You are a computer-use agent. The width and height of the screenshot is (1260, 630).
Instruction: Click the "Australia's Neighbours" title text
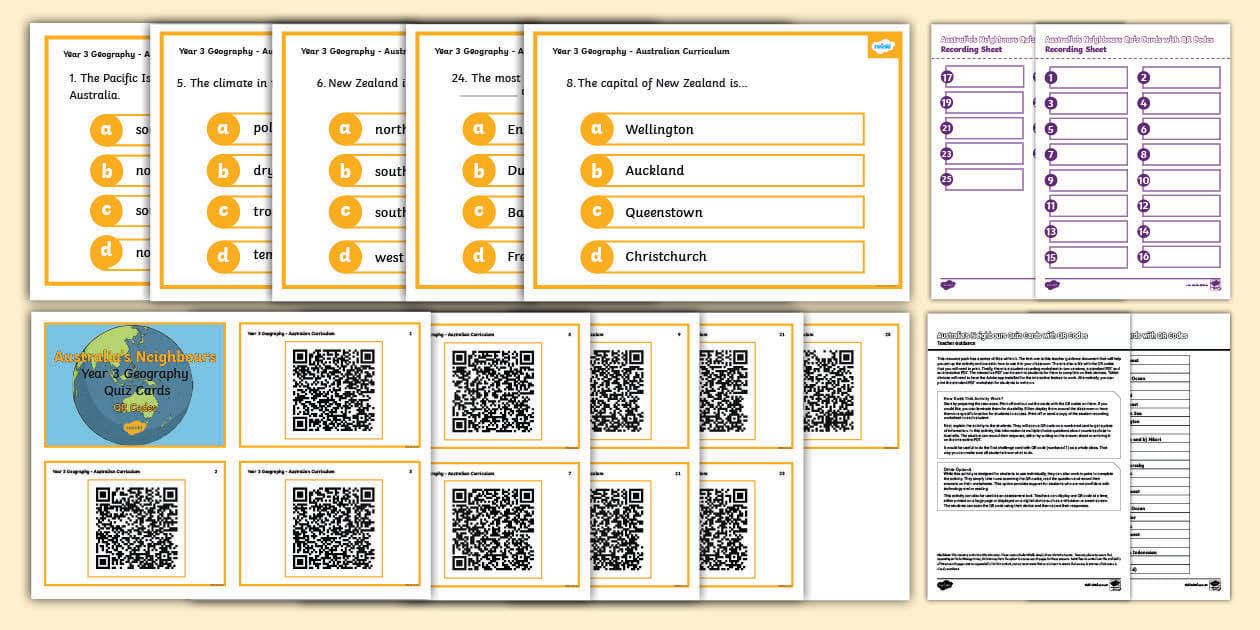pos(136,357)
